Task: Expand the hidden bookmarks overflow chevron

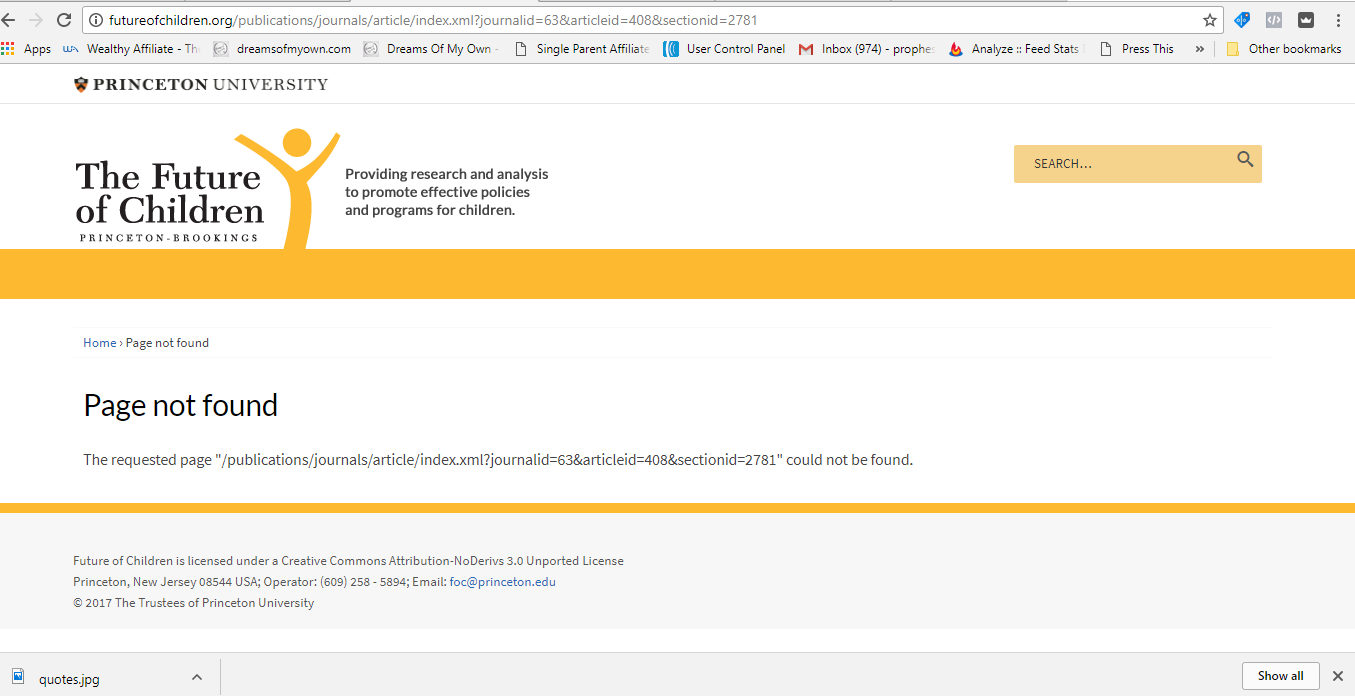Action: coord(1200,49)
